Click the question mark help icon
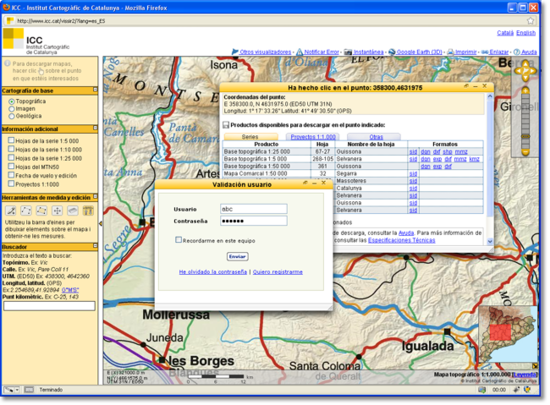This screenshot has width=550, height=405. (x=517, y=52)
